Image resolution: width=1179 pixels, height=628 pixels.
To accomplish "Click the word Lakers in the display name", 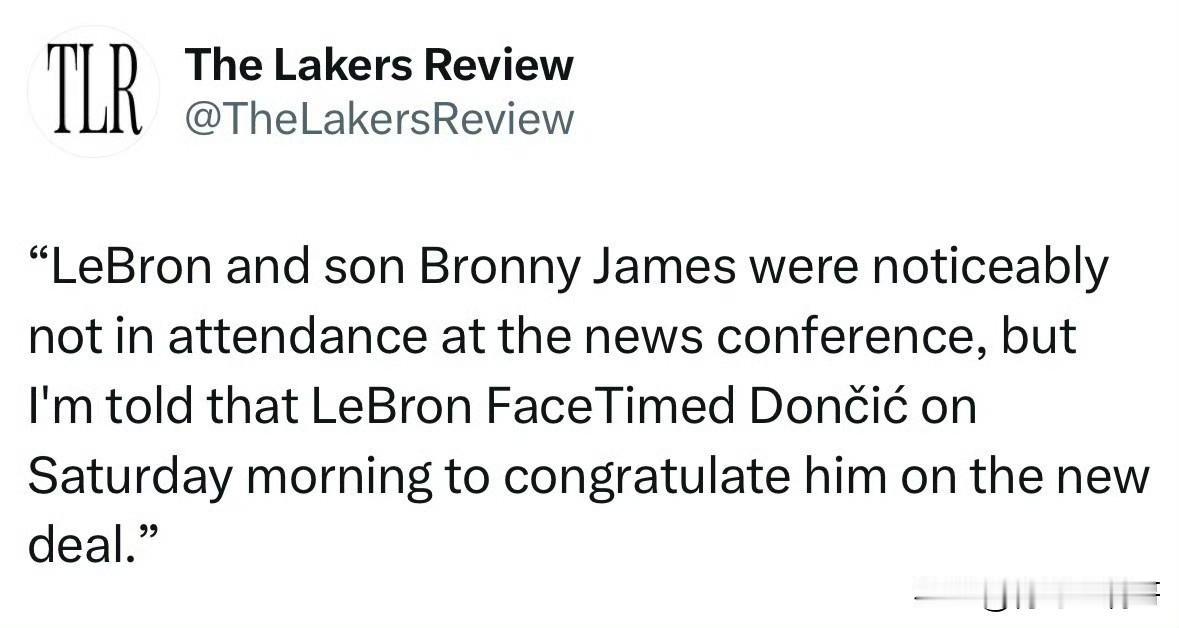I will point(342,65).
